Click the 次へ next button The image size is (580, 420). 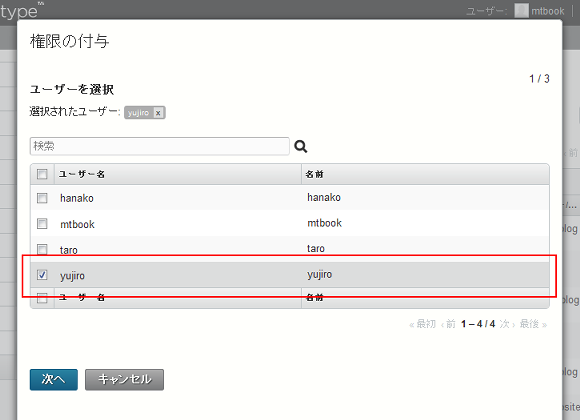point(54,379)
